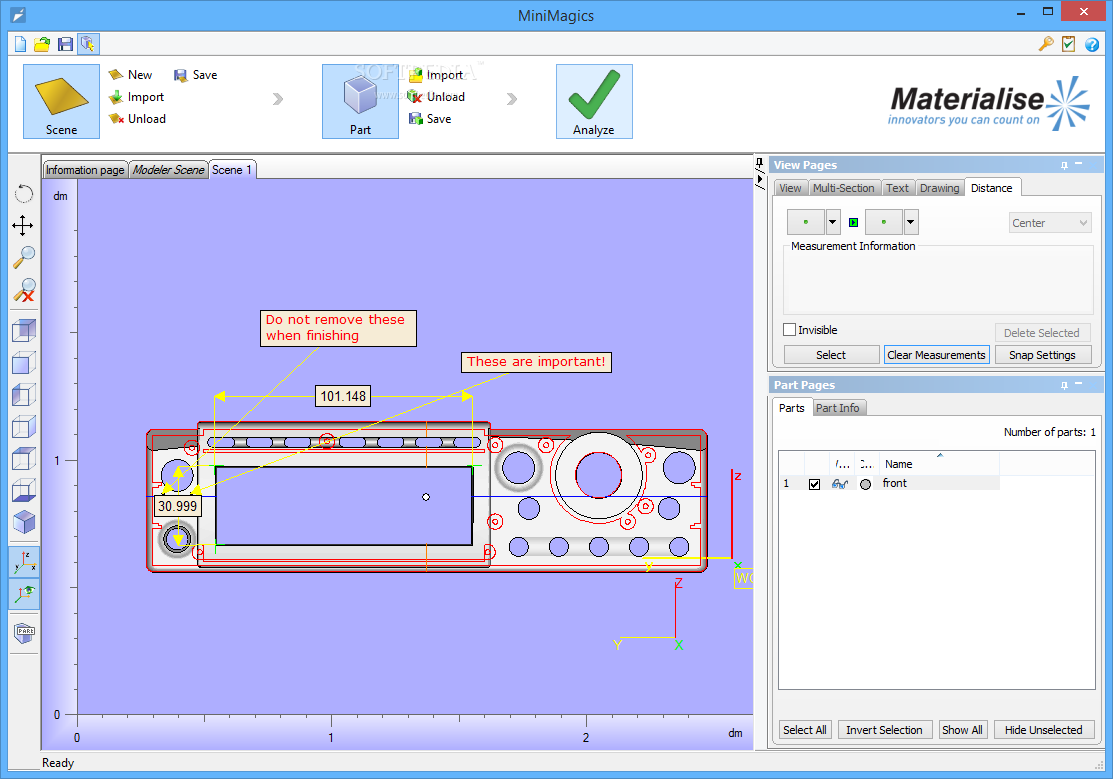Click the Select button

point(830,355)
